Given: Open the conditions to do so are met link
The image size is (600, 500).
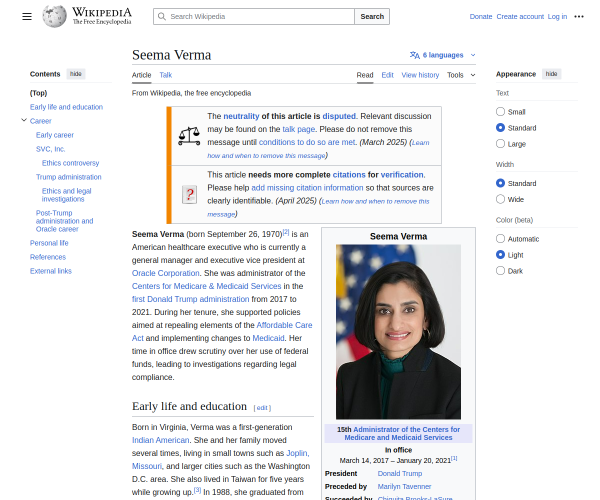Looking at the screenshot, I should [x=308, y=142].
